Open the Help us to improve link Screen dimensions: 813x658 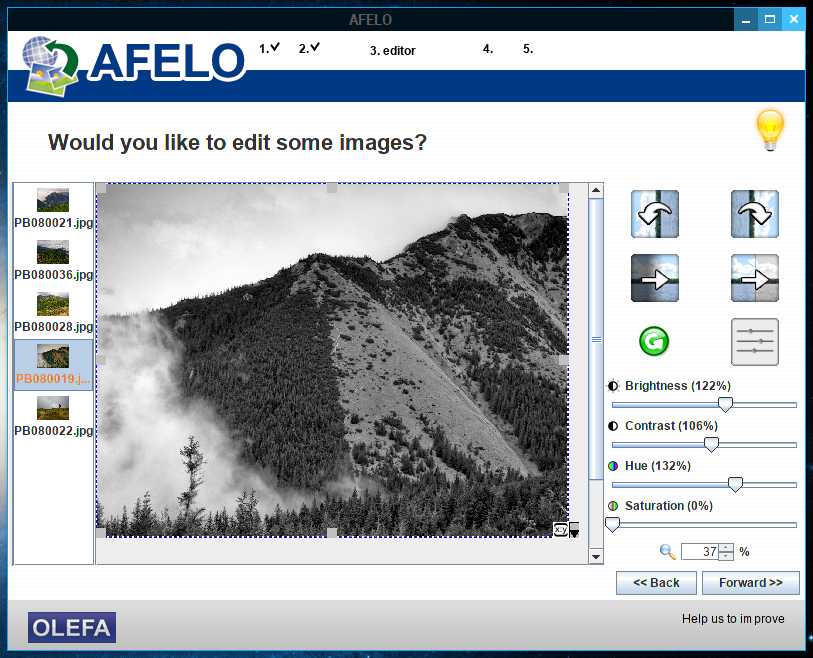[733, 619]
